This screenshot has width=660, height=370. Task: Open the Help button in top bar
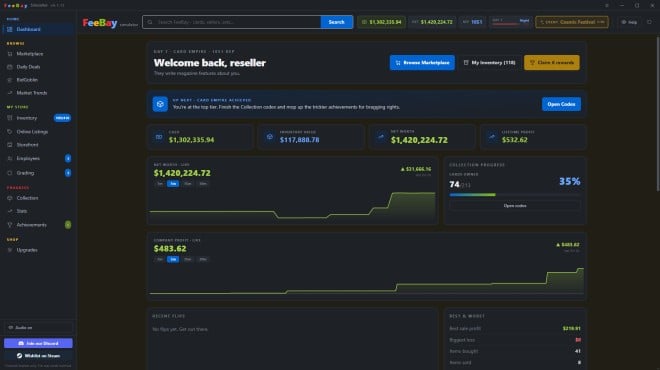tap(629, 22)
